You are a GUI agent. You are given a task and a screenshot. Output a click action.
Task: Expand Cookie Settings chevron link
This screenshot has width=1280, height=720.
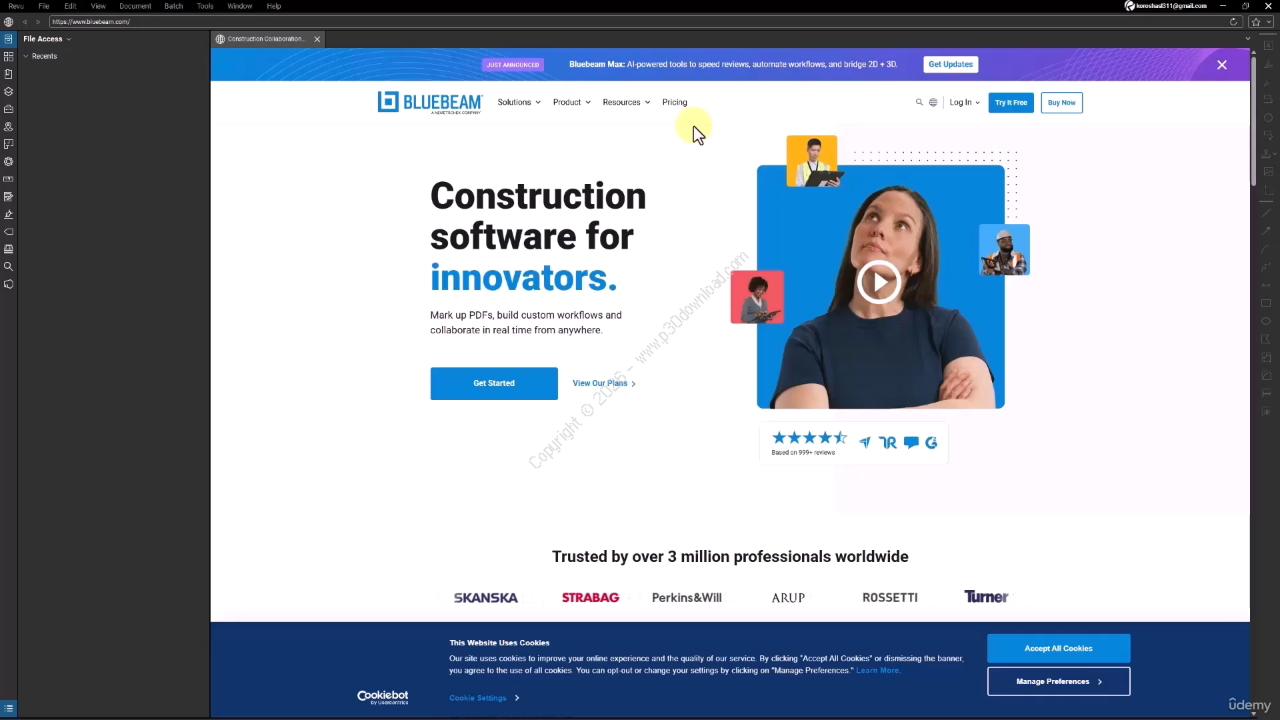[x=484, y=698]
